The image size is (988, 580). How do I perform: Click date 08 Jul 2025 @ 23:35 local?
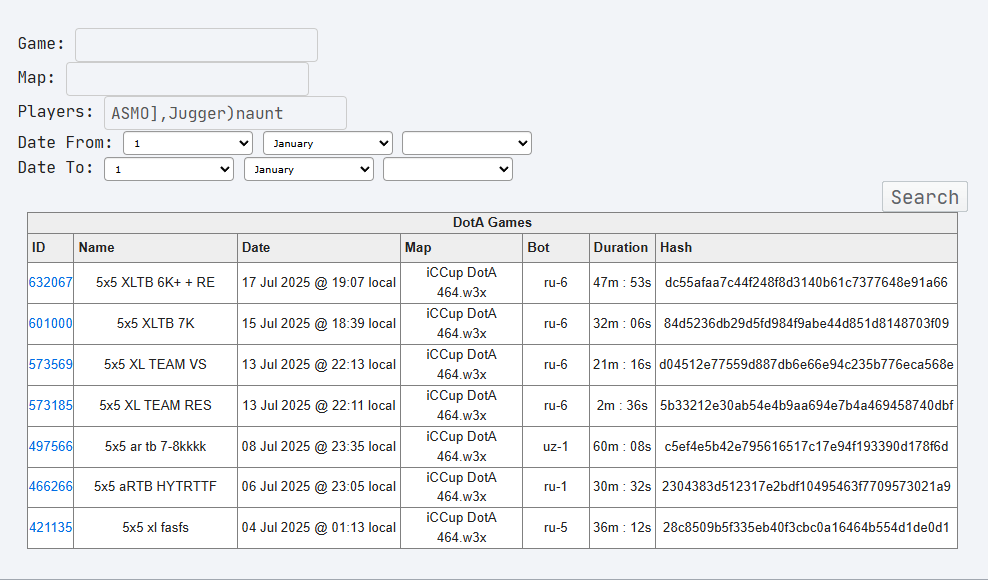(x=319, y=446)
